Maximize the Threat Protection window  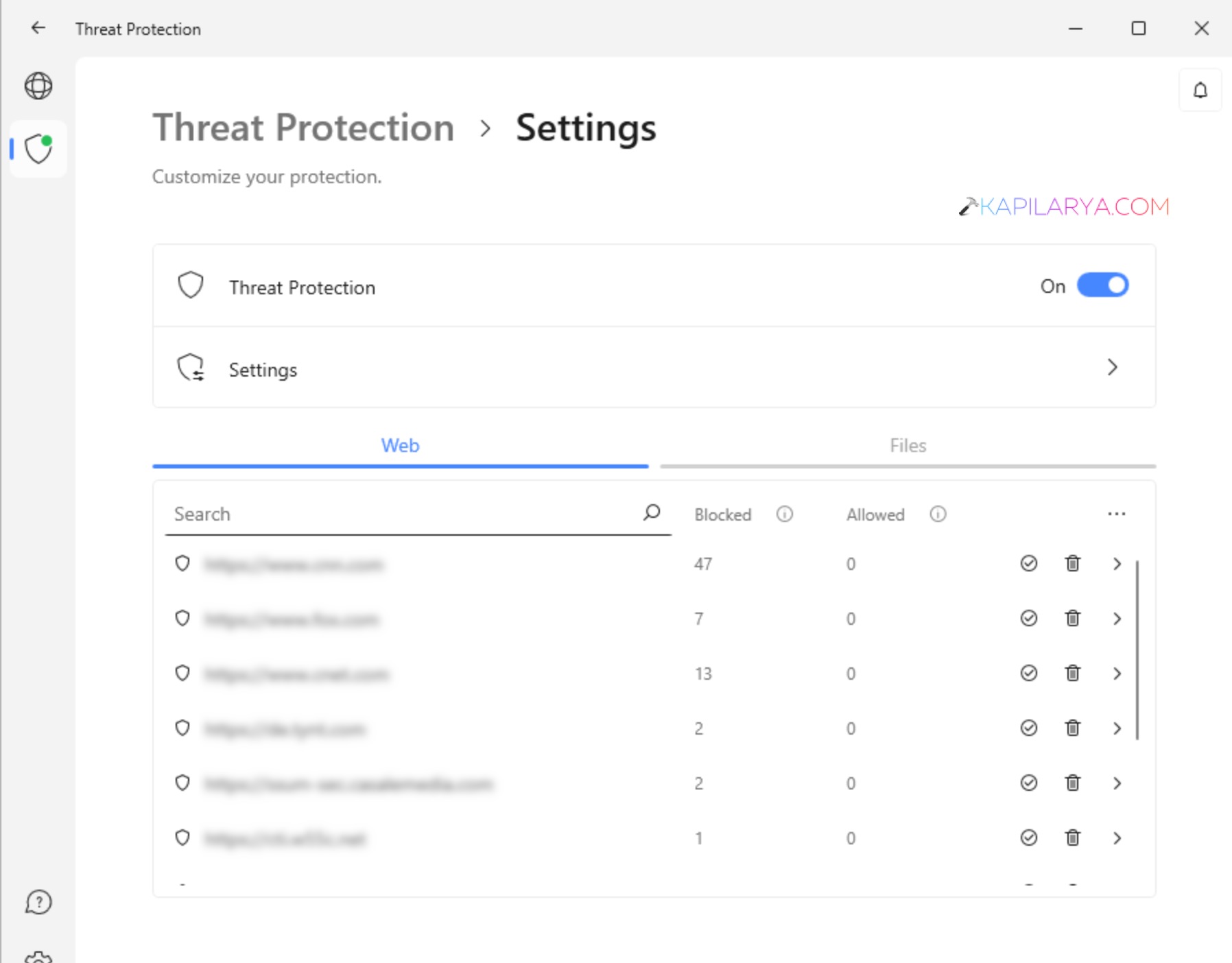point(1139,28)
